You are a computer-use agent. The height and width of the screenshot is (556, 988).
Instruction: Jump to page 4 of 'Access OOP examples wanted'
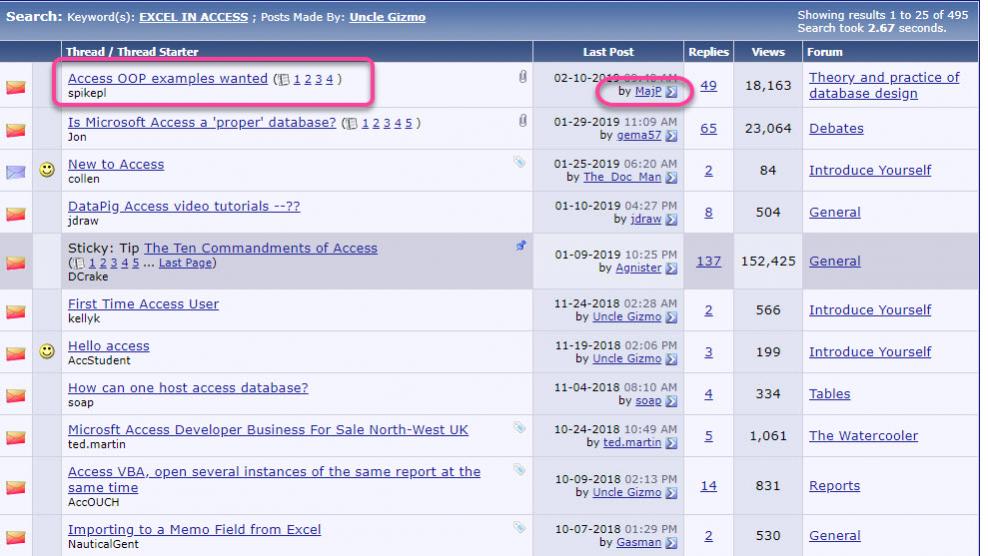(x=329, y=79)
